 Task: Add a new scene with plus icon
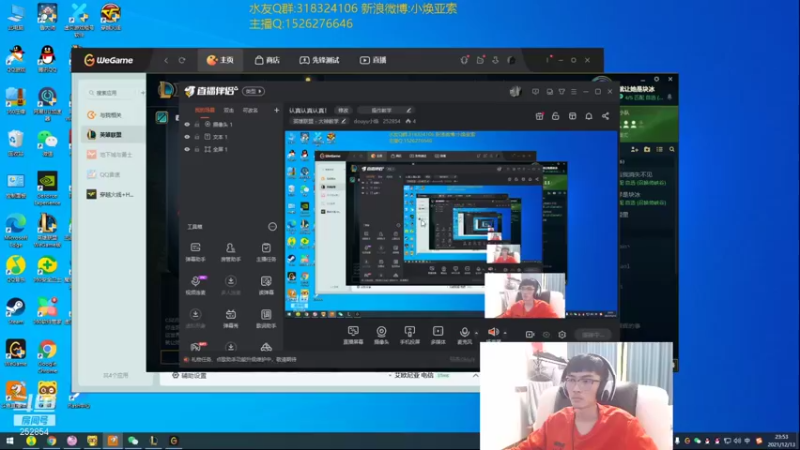pyautogui.click(x=276, y=110)
